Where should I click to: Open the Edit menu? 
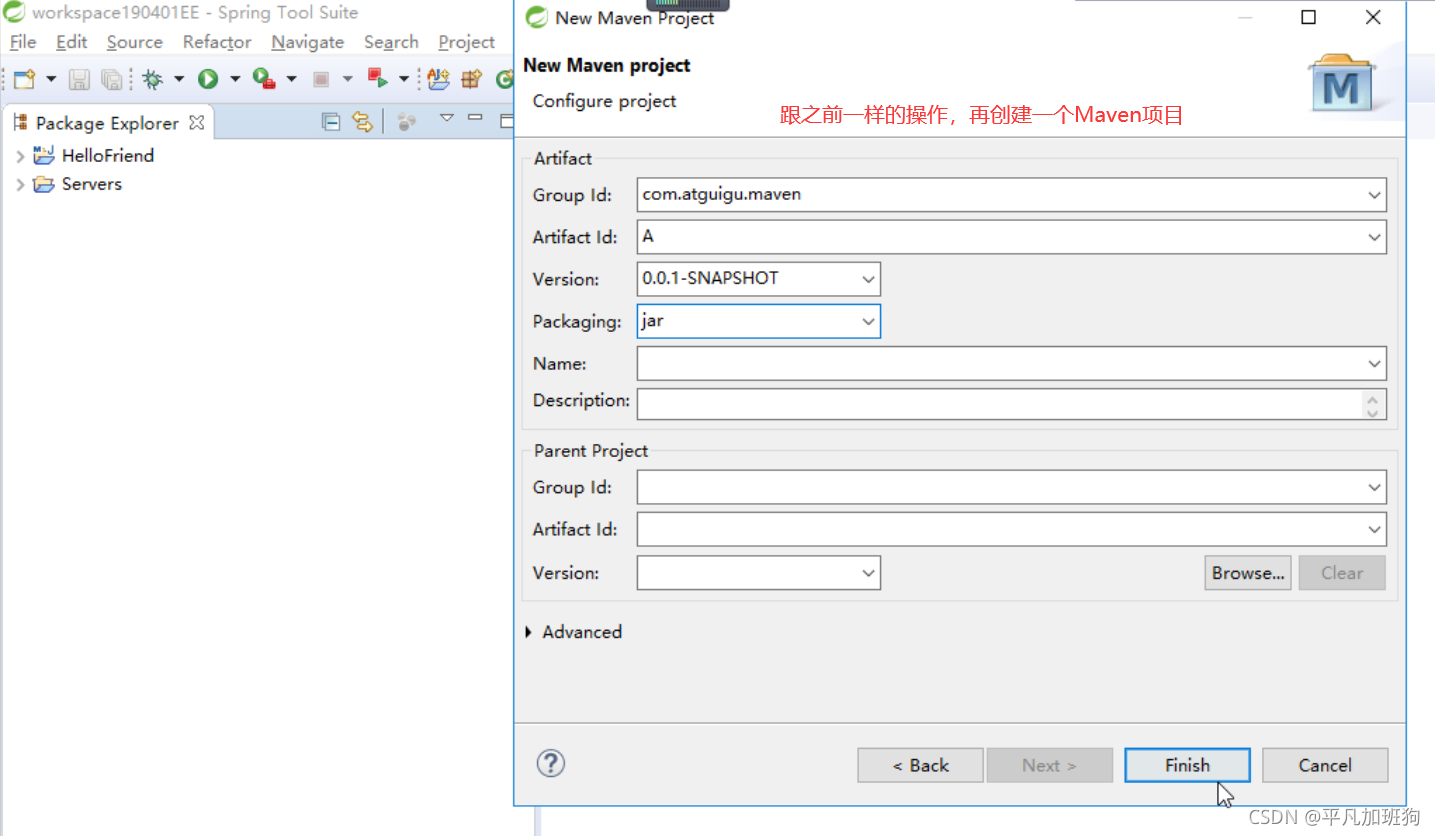pyautogui.click(x=71, y=42)
